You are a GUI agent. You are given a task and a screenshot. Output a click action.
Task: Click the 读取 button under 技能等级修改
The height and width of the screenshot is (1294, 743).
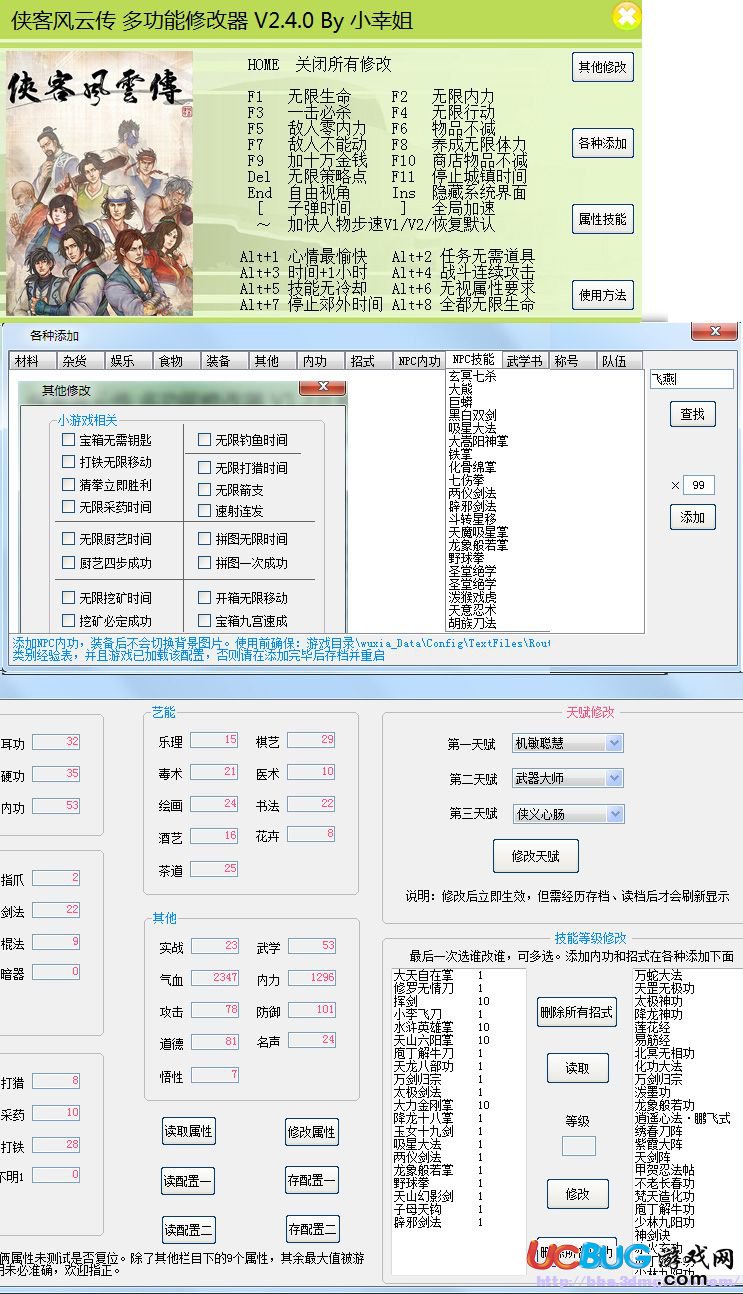577,1068
